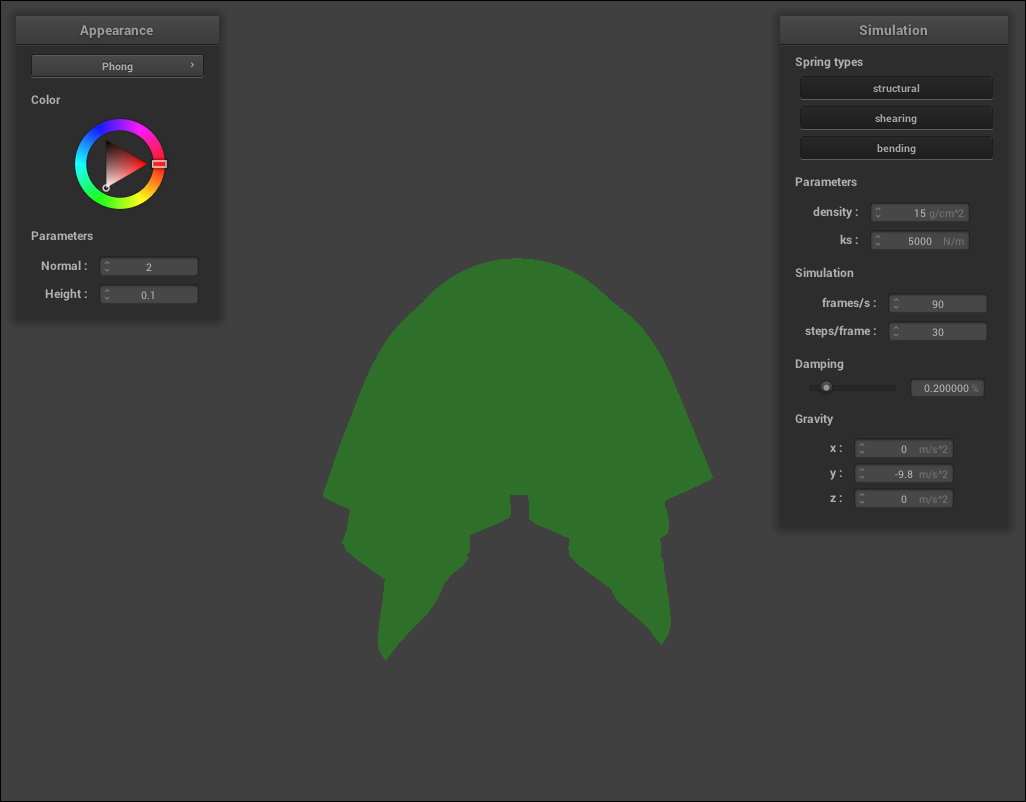Click the Height value stepper arrows
The height and width of the screenshot is (802, 1026).
click(x=107, y=295)
